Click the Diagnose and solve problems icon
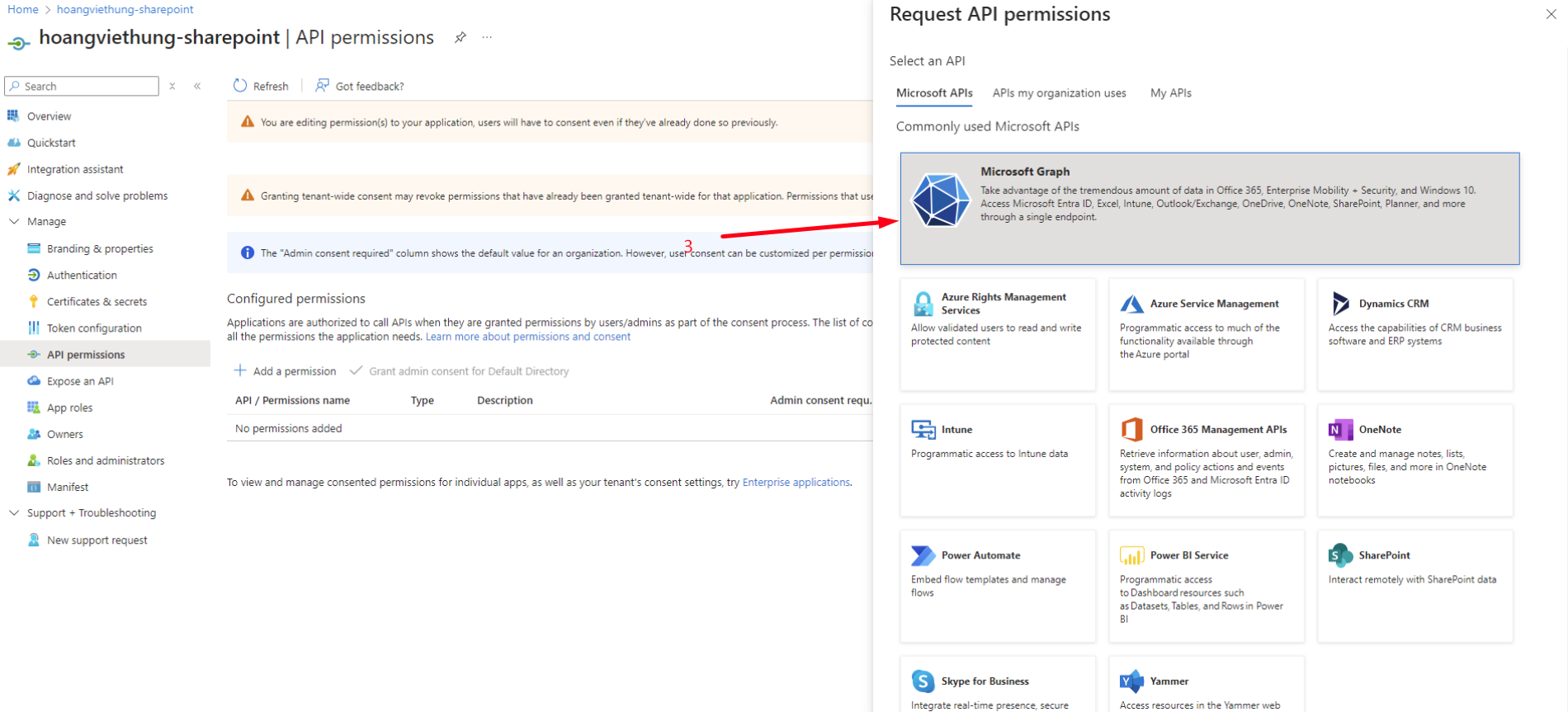The height and width of the screenshot is (712, 1568). coord(13,196)
